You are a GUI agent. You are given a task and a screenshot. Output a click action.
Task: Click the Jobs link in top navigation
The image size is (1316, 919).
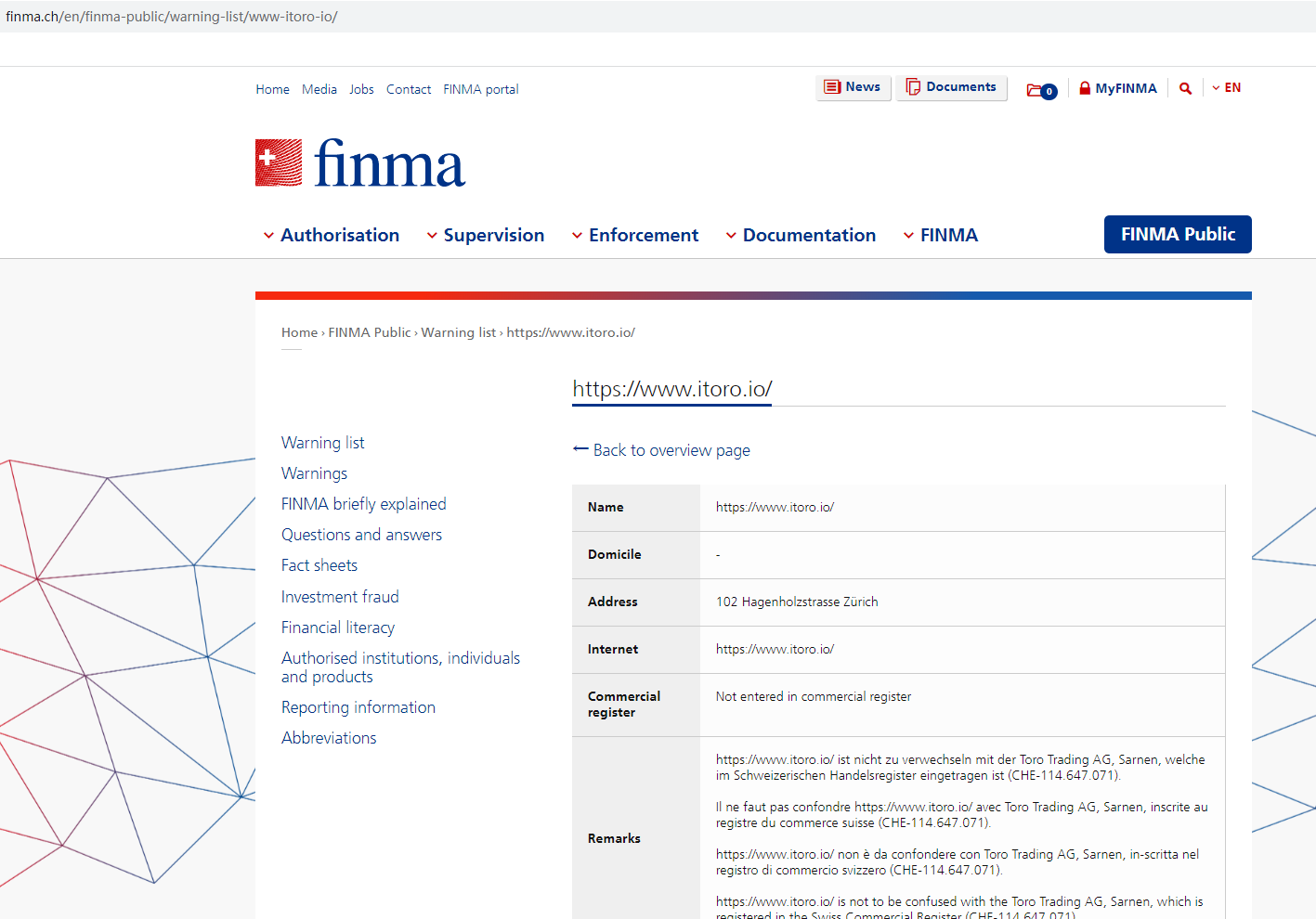coord(361,89)
